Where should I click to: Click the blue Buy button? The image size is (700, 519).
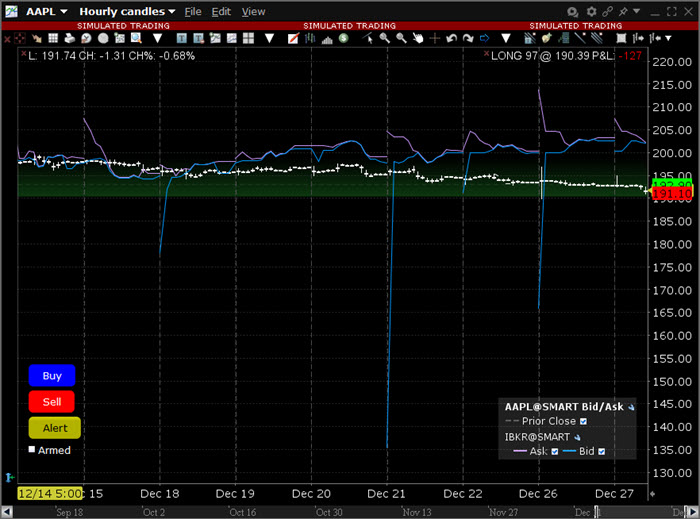pyautogui.click(x=52, y=376)
